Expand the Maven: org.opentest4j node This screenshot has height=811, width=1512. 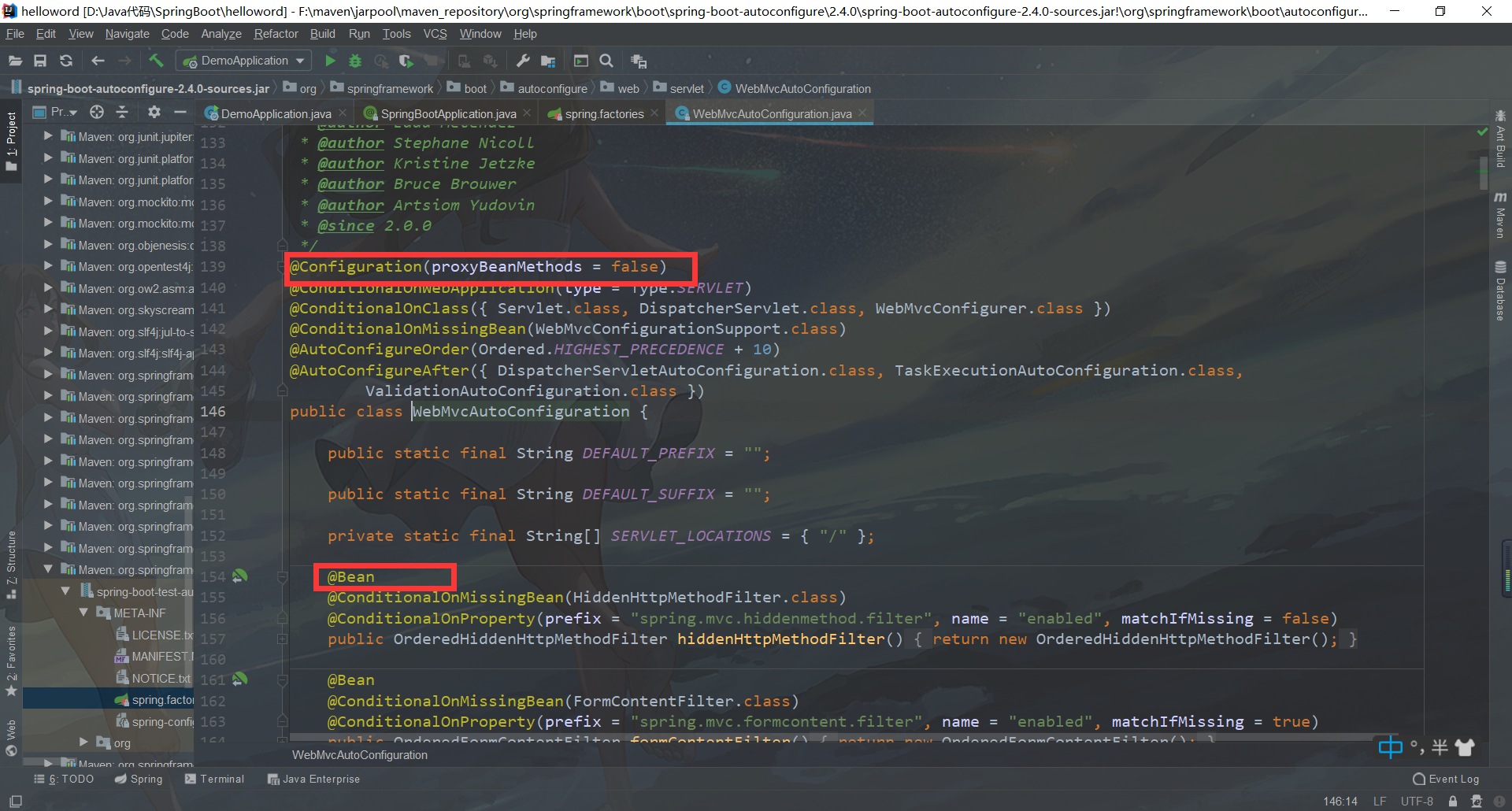tap(48, 266)
